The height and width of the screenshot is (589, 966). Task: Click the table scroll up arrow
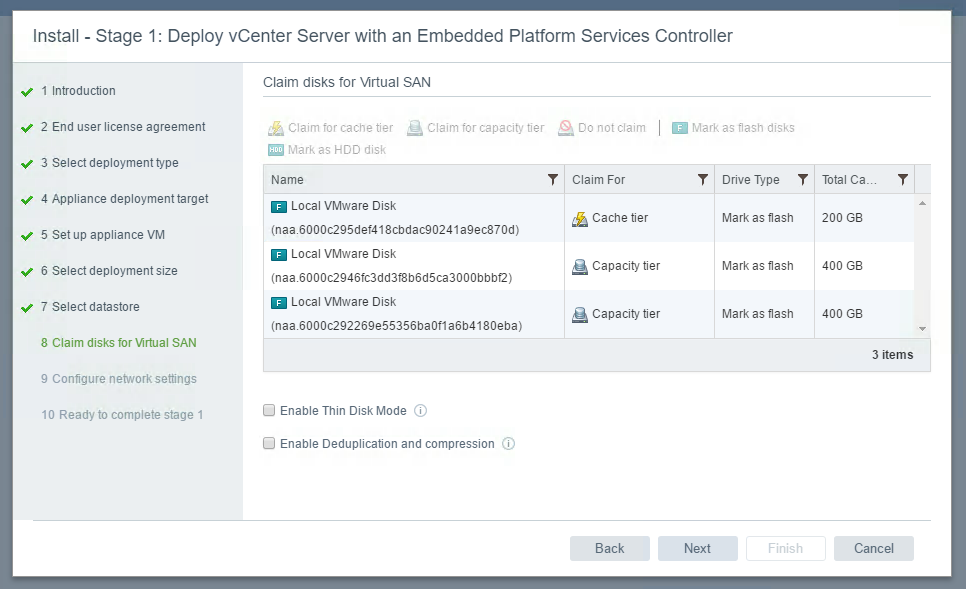922,203
